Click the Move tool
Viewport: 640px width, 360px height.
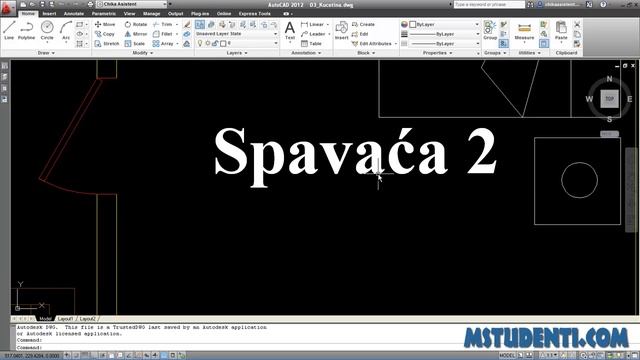105,24
